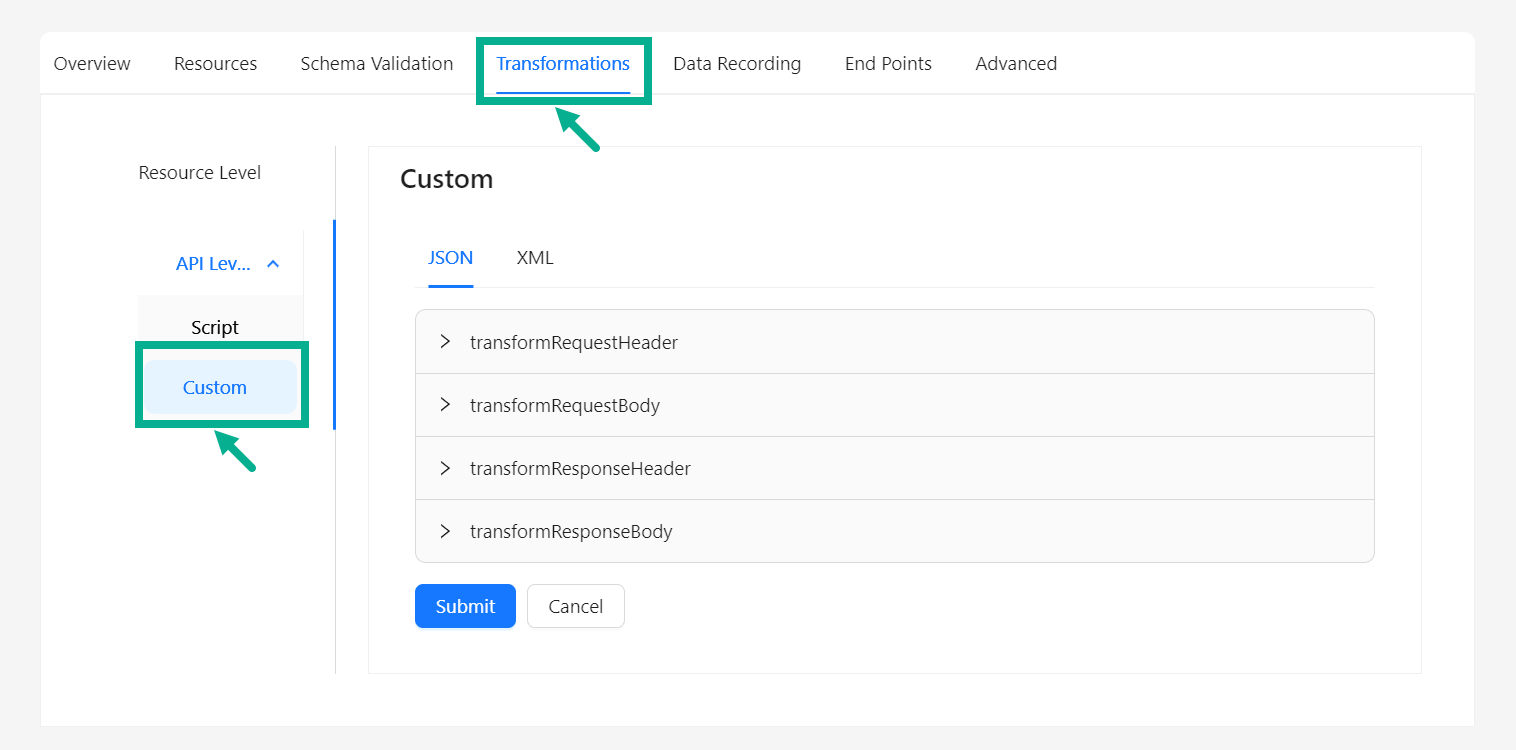Switch to the Overview tab
The width and height of the screenshot is (1516, 750).
point(92,64)
